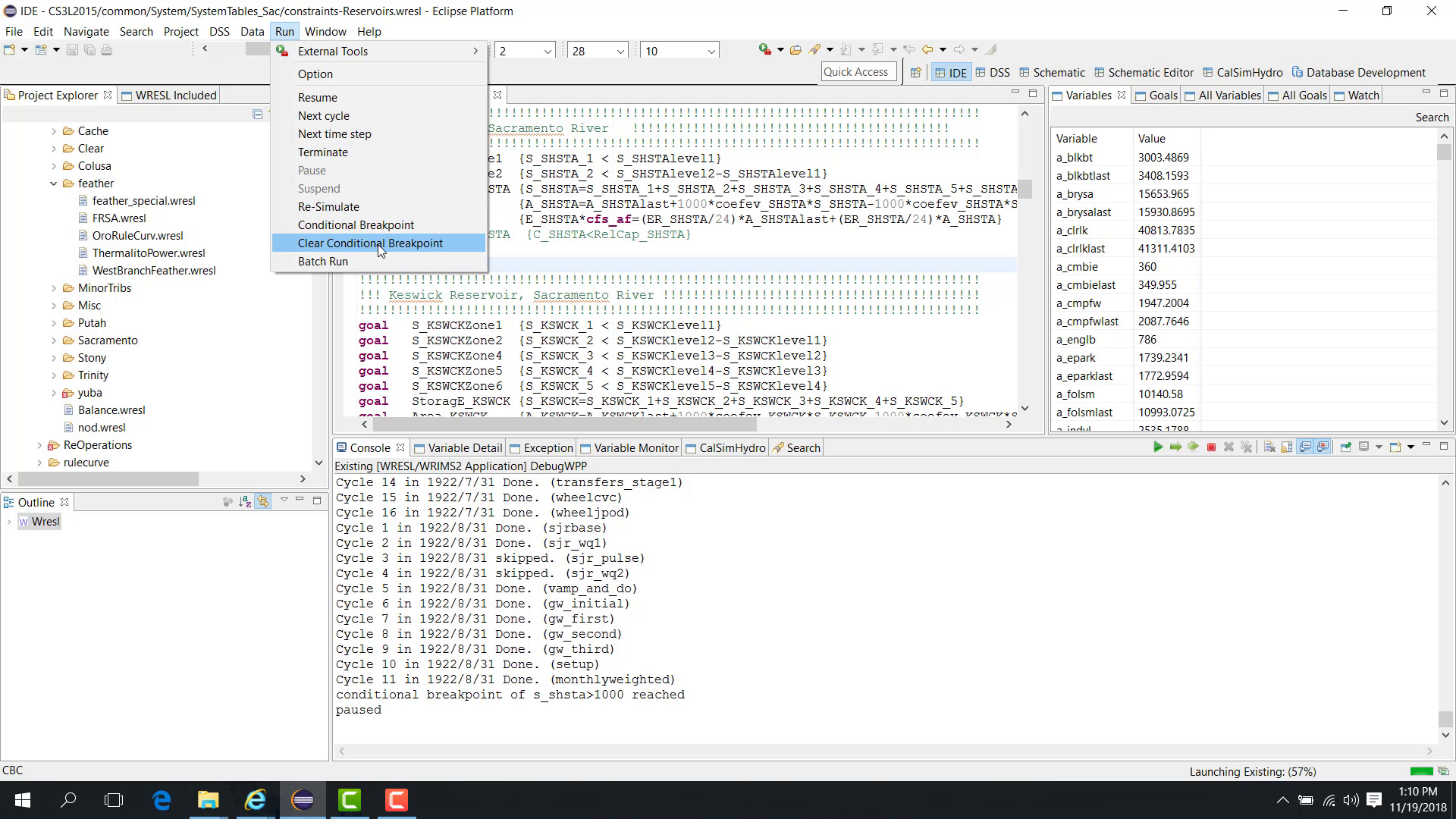Click the Variables table vertical scrollbar thumb
The height and width of the screenshot is (819, 1456).
1443,152
